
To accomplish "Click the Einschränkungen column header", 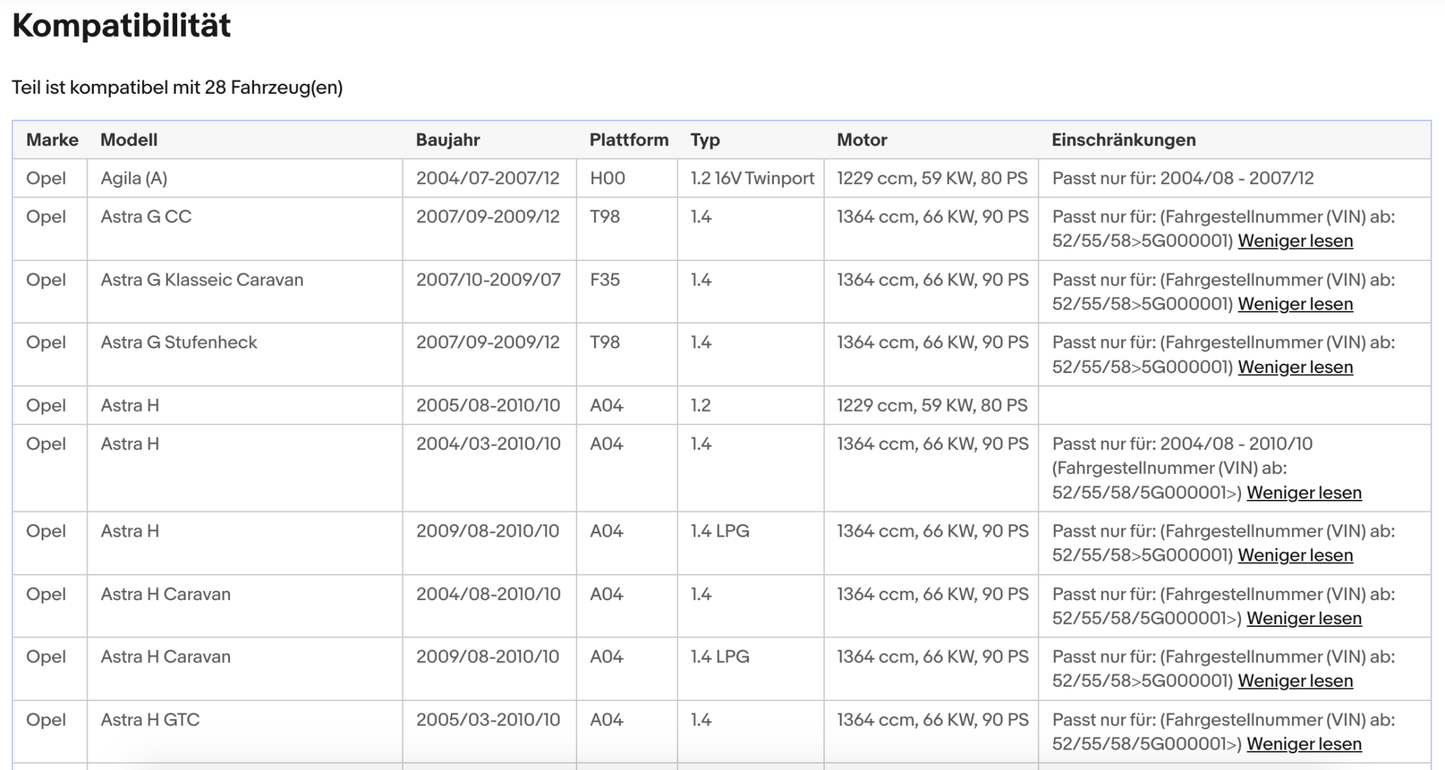I will 1123,140.
